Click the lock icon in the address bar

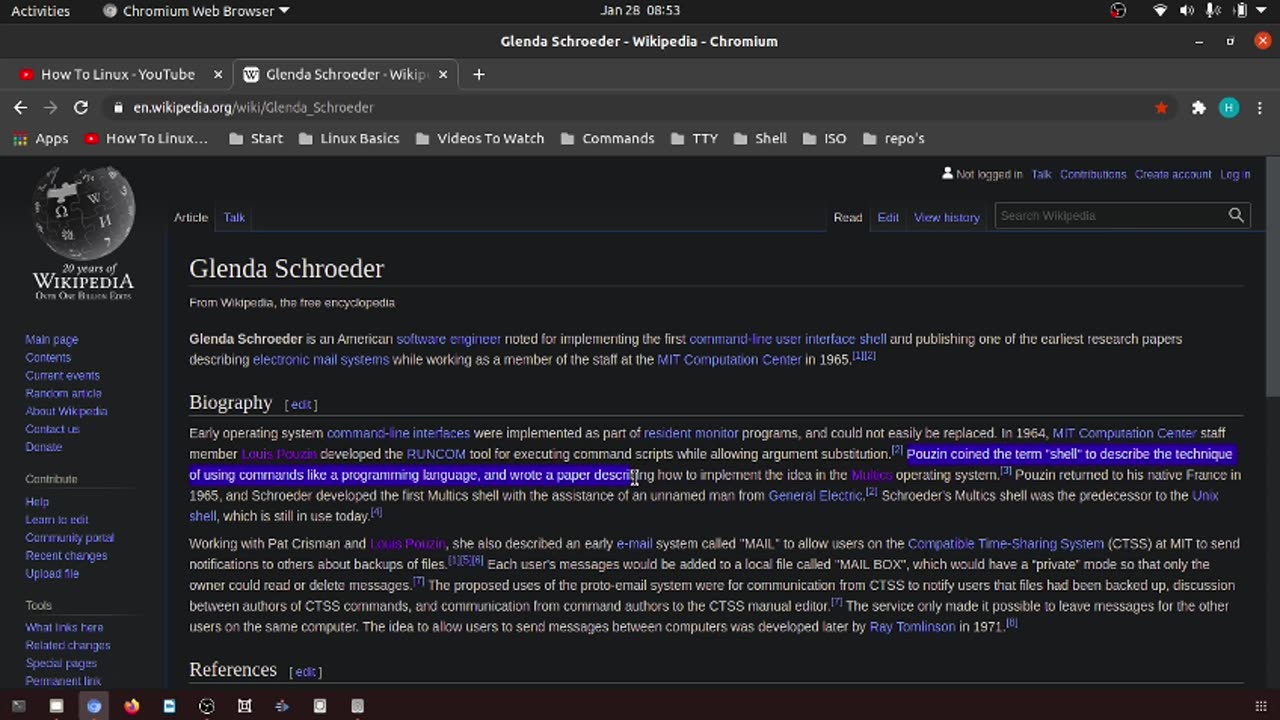click(x=118, y=108)
